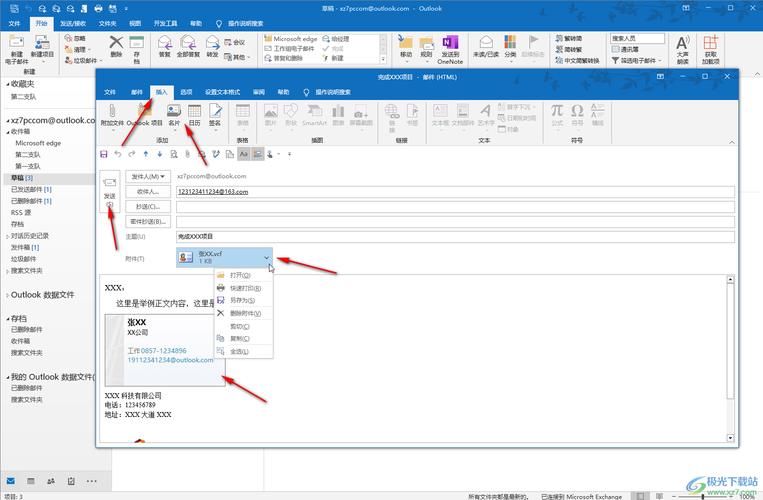
Task: Click the save icon in quick access toolbar
Action: click(x=104, y=154)
